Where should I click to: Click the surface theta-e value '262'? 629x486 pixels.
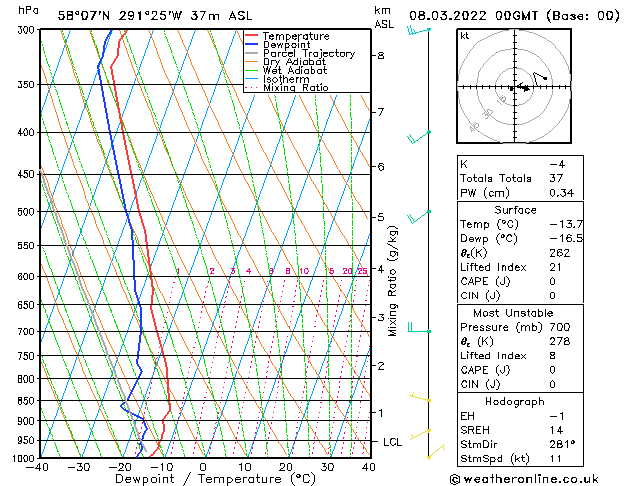point(560,253)
